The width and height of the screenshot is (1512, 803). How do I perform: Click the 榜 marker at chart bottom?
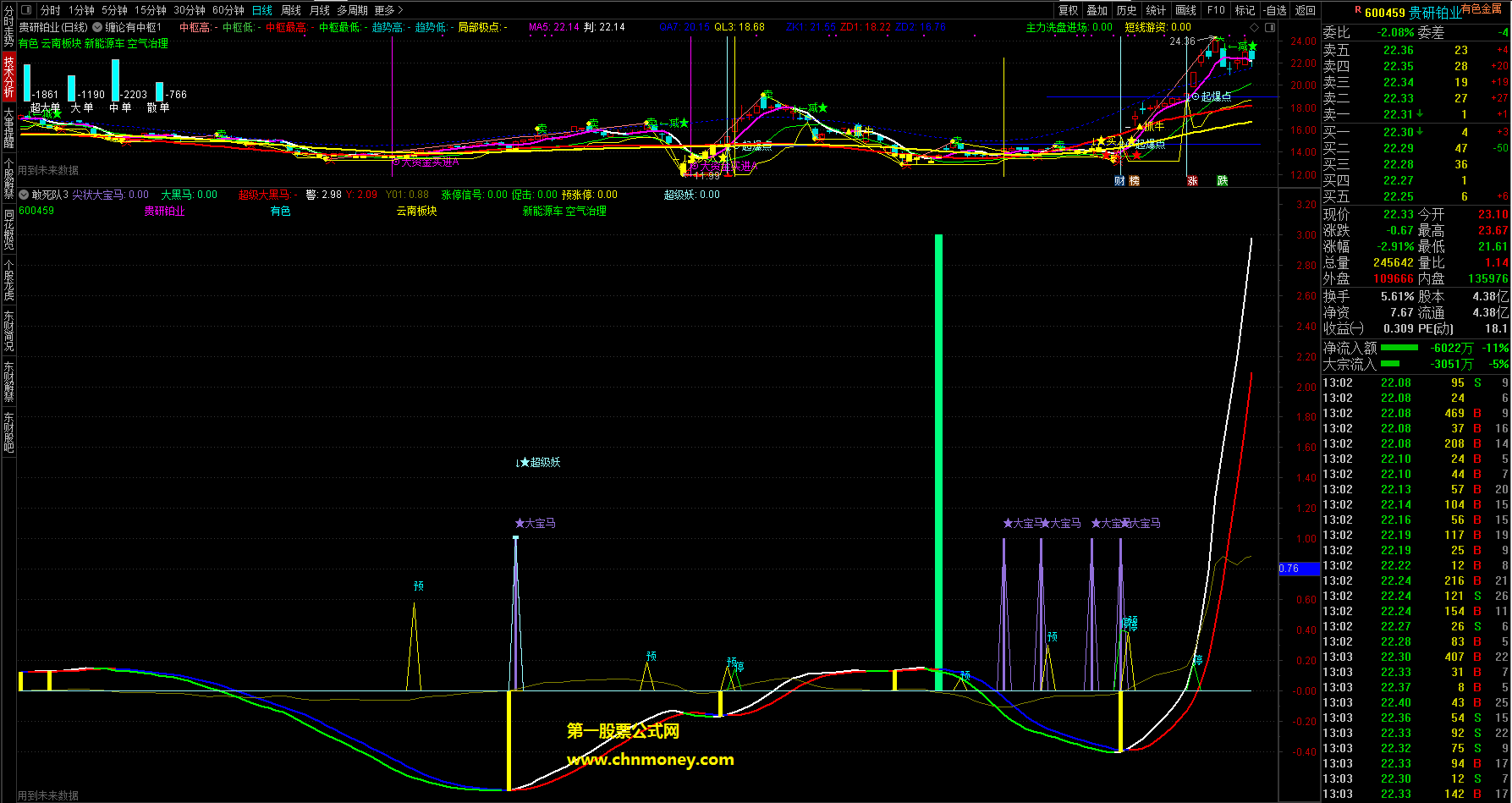pos(1134,181)
